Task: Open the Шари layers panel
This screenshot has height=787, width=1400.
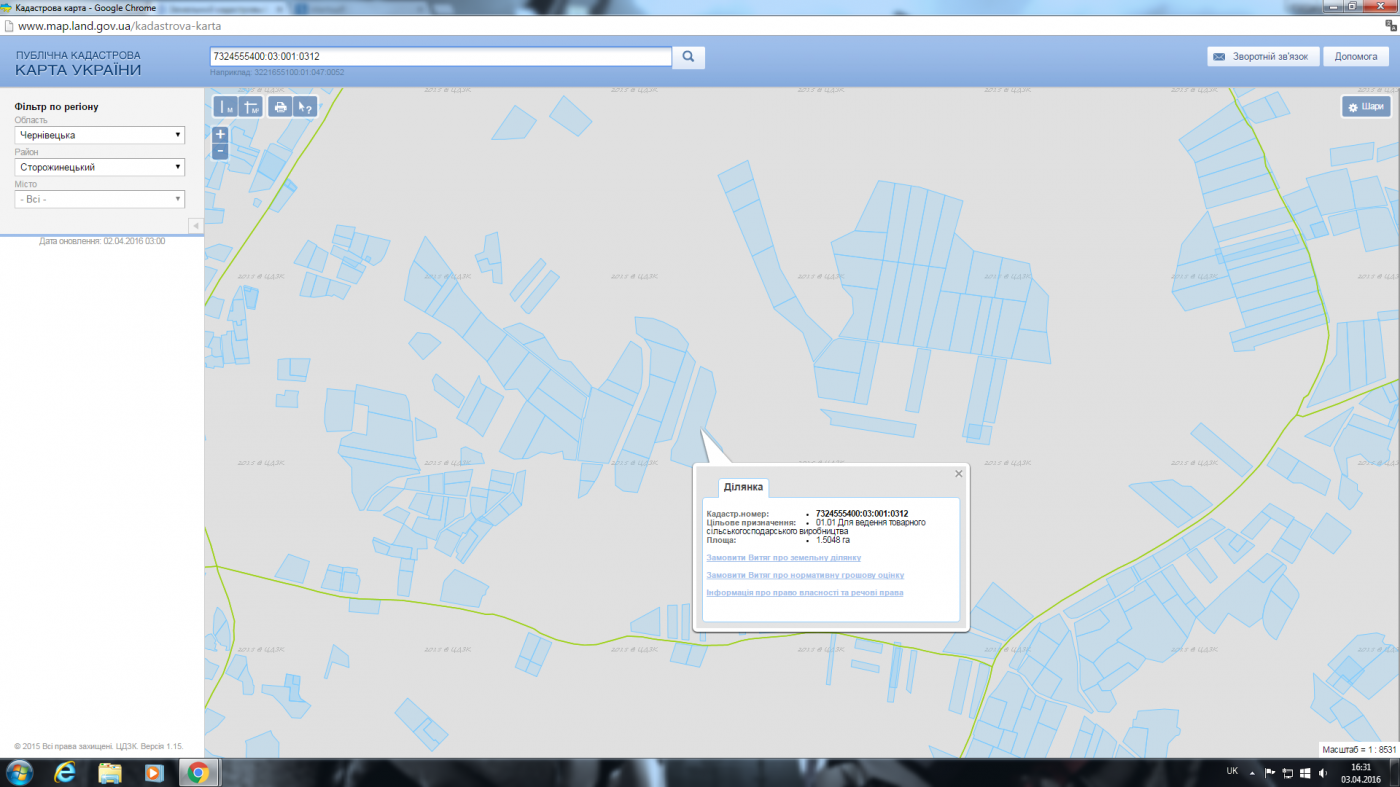Action: [1365, 107]
